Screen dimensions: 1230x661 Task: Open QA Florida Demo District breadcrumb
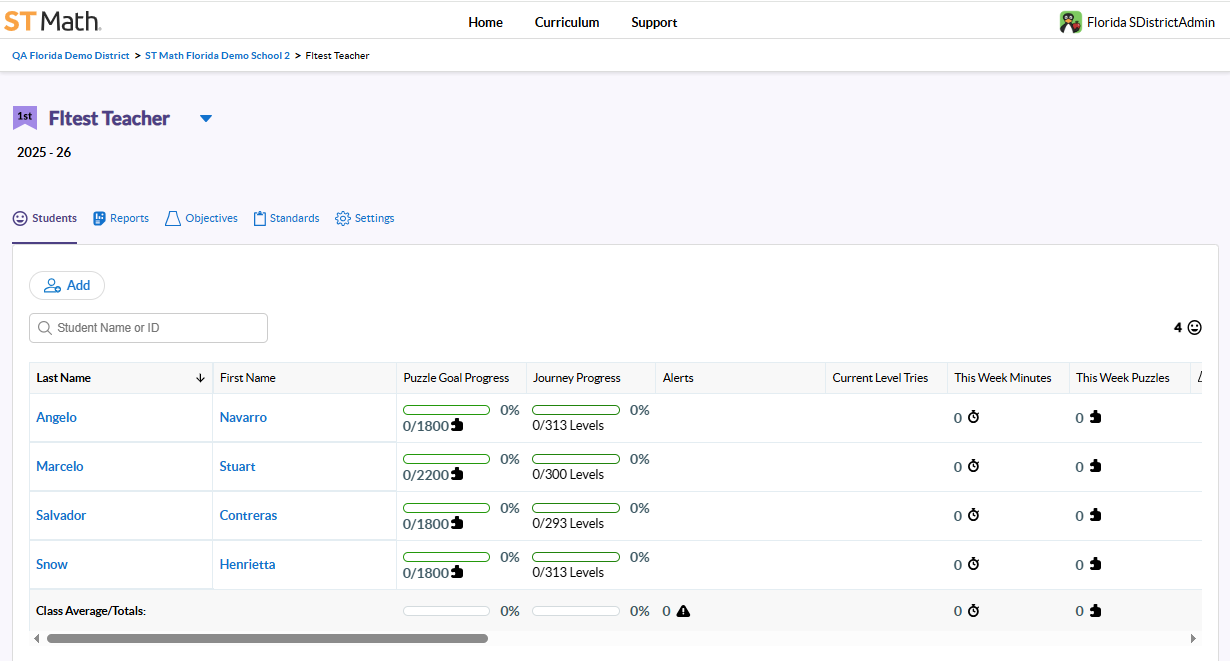pyautogui.click(x=71, y=56)
